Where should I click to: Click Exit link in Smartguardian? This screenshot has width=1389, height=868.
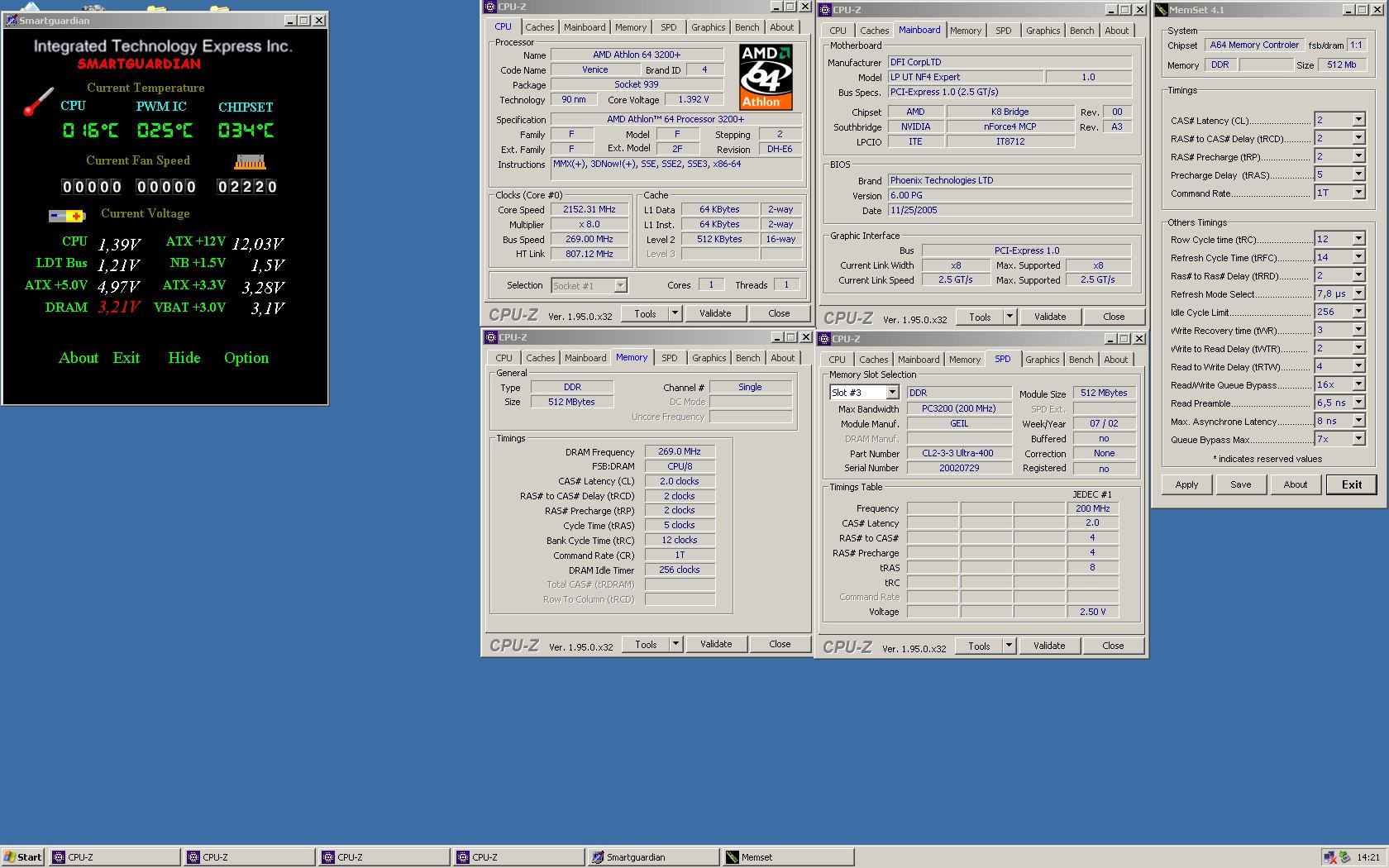coord(126,358)
